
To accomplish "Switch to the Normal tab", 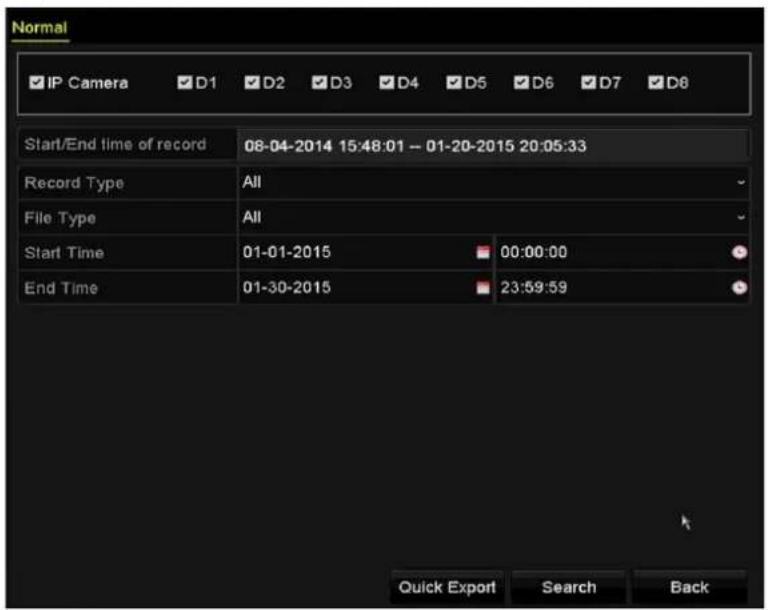I will (x=39, y=27).
